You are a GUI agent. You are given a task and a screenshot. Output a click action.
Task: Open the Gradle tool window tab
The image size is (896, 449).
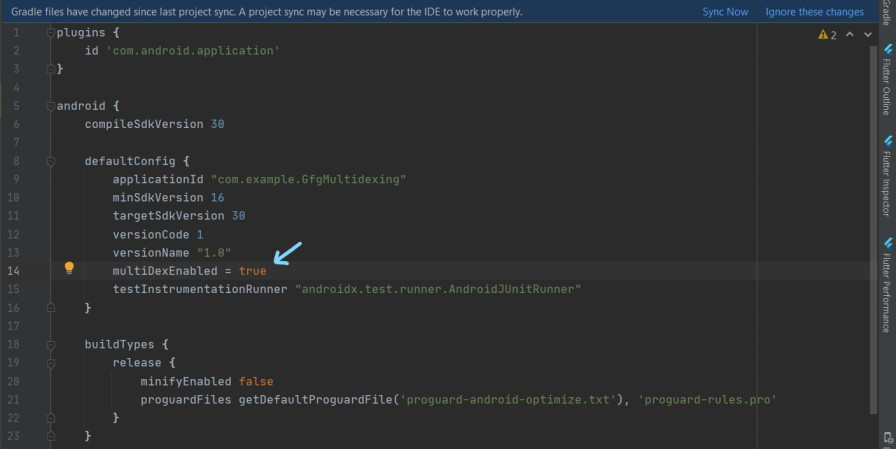[887, 12]
